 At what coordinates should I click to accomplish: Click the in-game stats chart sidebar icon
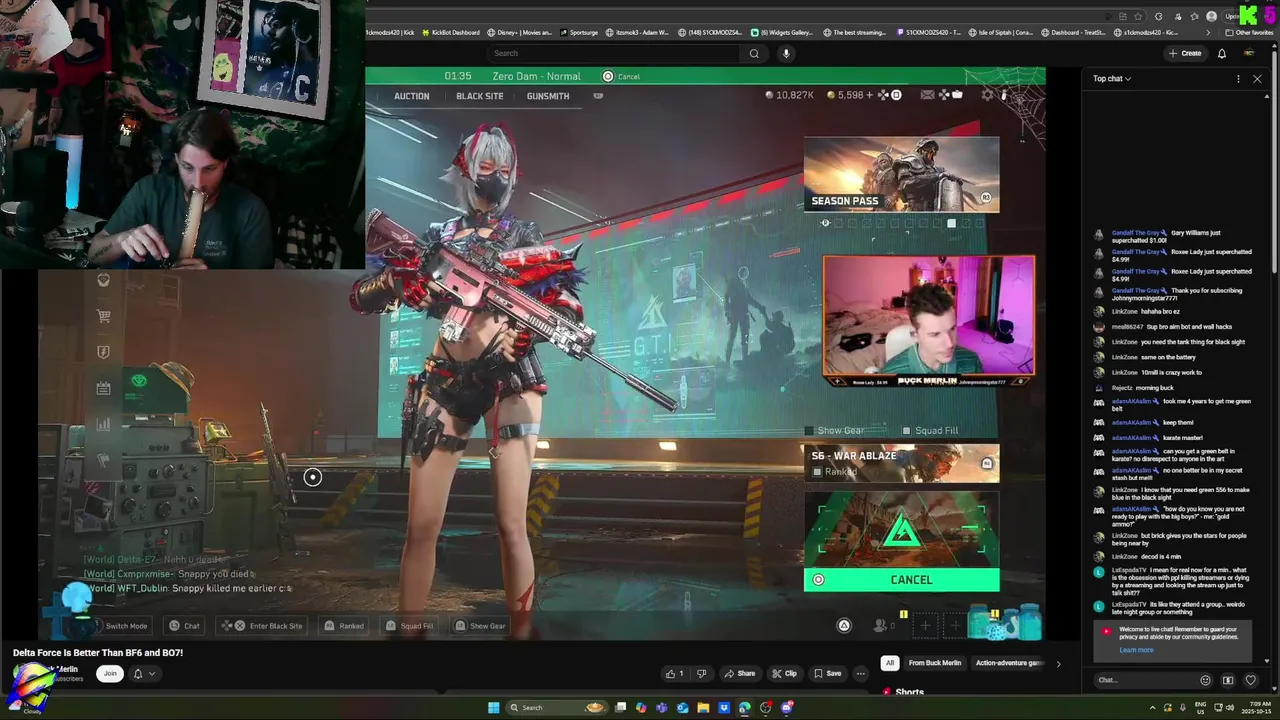pos(103,424)
